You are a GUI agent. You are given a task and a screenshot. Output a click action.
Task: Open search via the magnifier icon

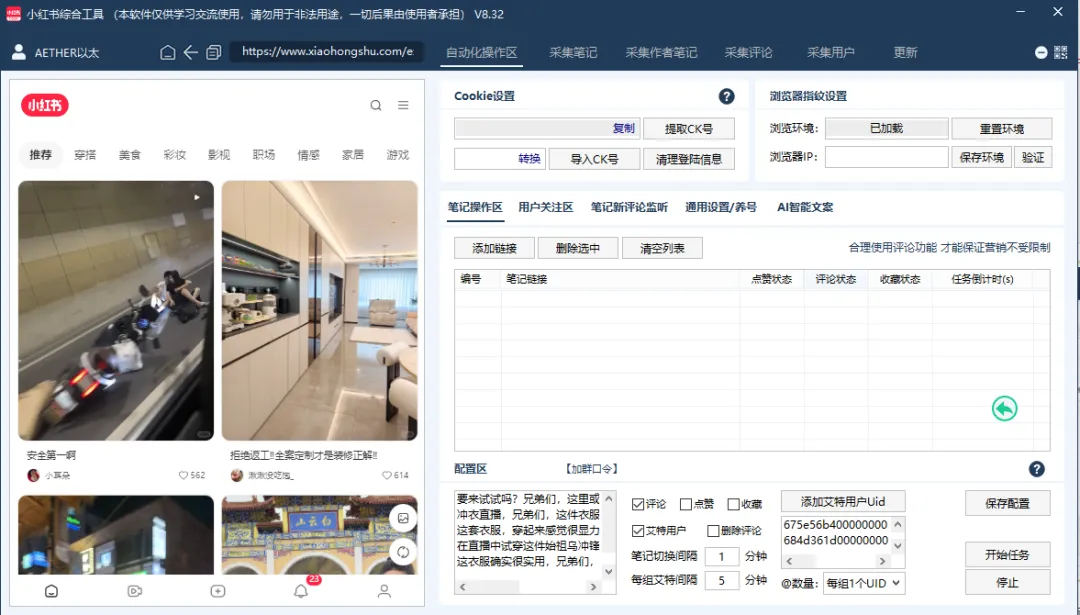pos(376,104)
